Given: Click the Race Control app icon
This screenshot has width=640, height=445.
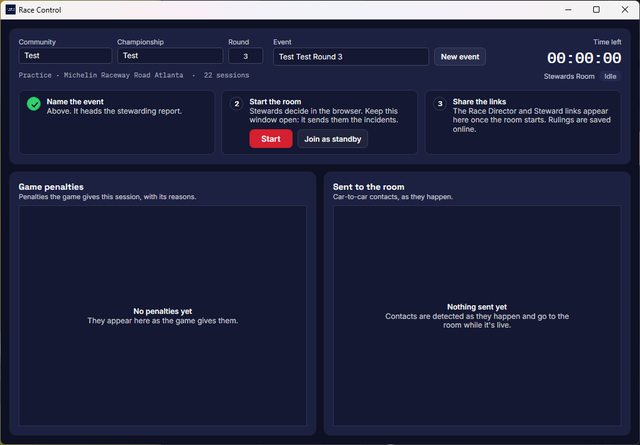Looking at the screenshot, I should pyautogui.click(x=11, y=9).
